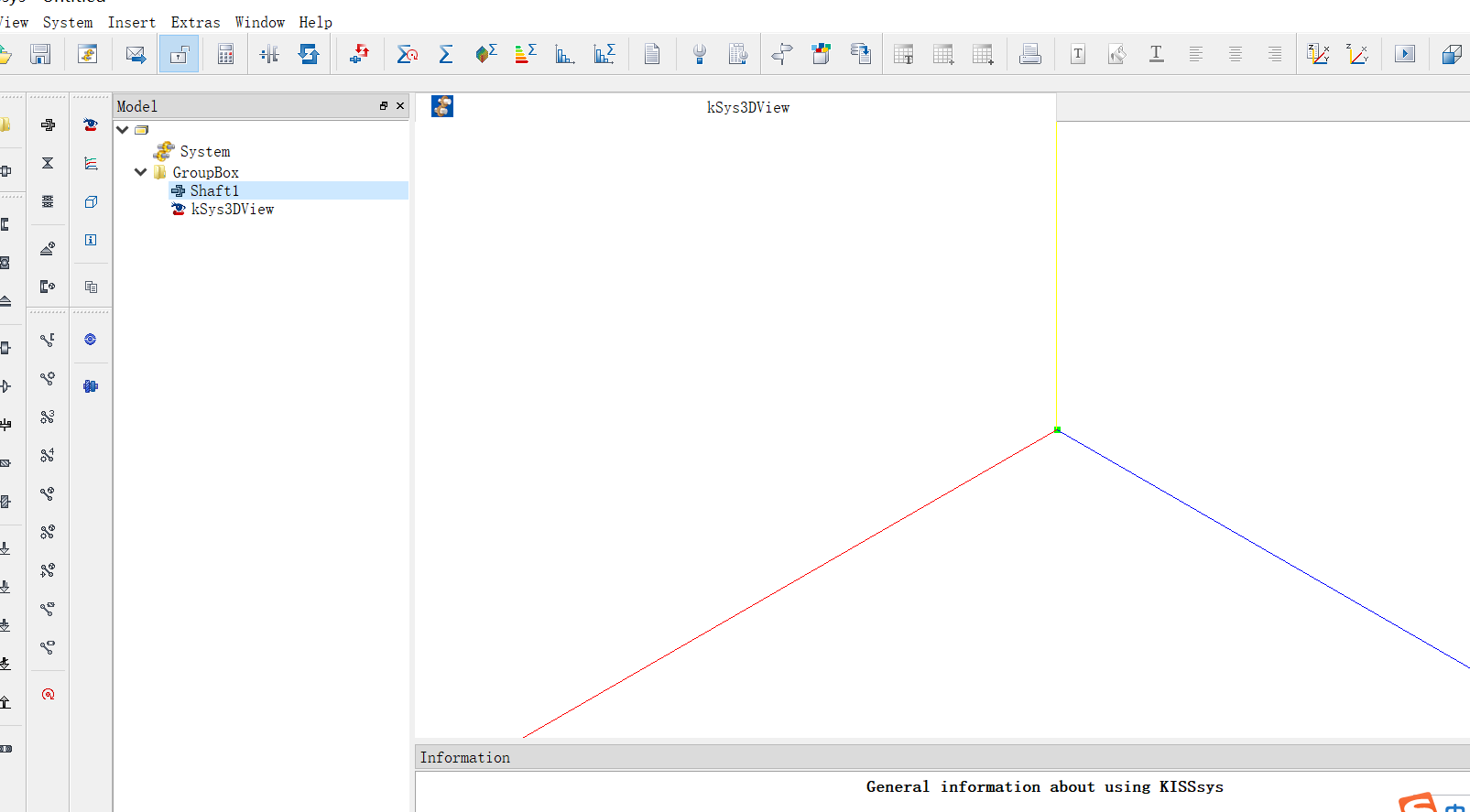Click the sigma with red circular arrow icon
The height and width of the screenshot is (812, 1470).
(x=407, y=54)
